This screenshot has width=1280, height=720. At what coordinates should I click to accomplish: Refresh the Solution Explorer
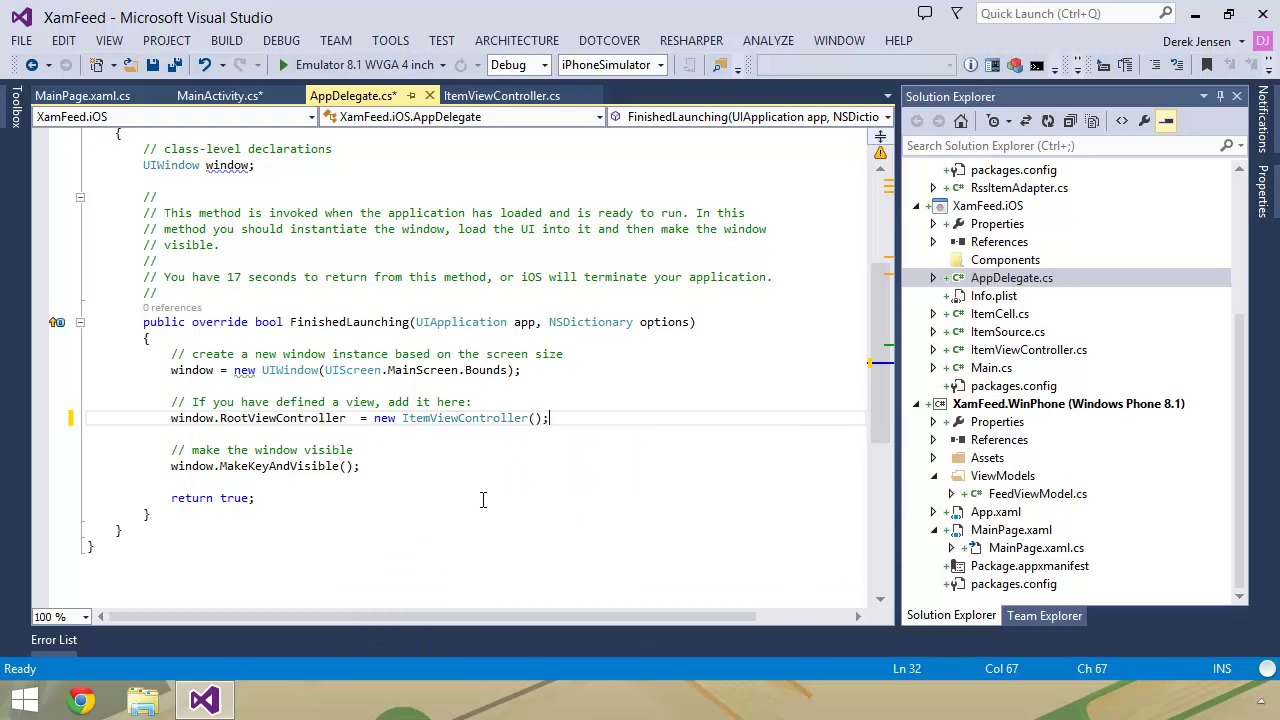[1047, 121]
